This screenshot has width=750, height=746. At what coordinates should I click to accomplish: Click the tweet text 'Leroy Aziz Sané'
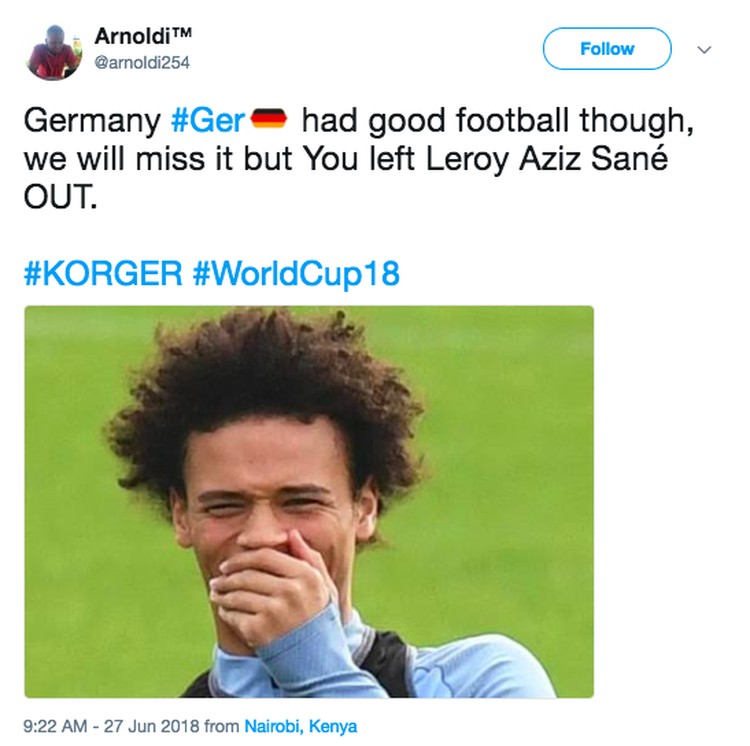point(546,158)
